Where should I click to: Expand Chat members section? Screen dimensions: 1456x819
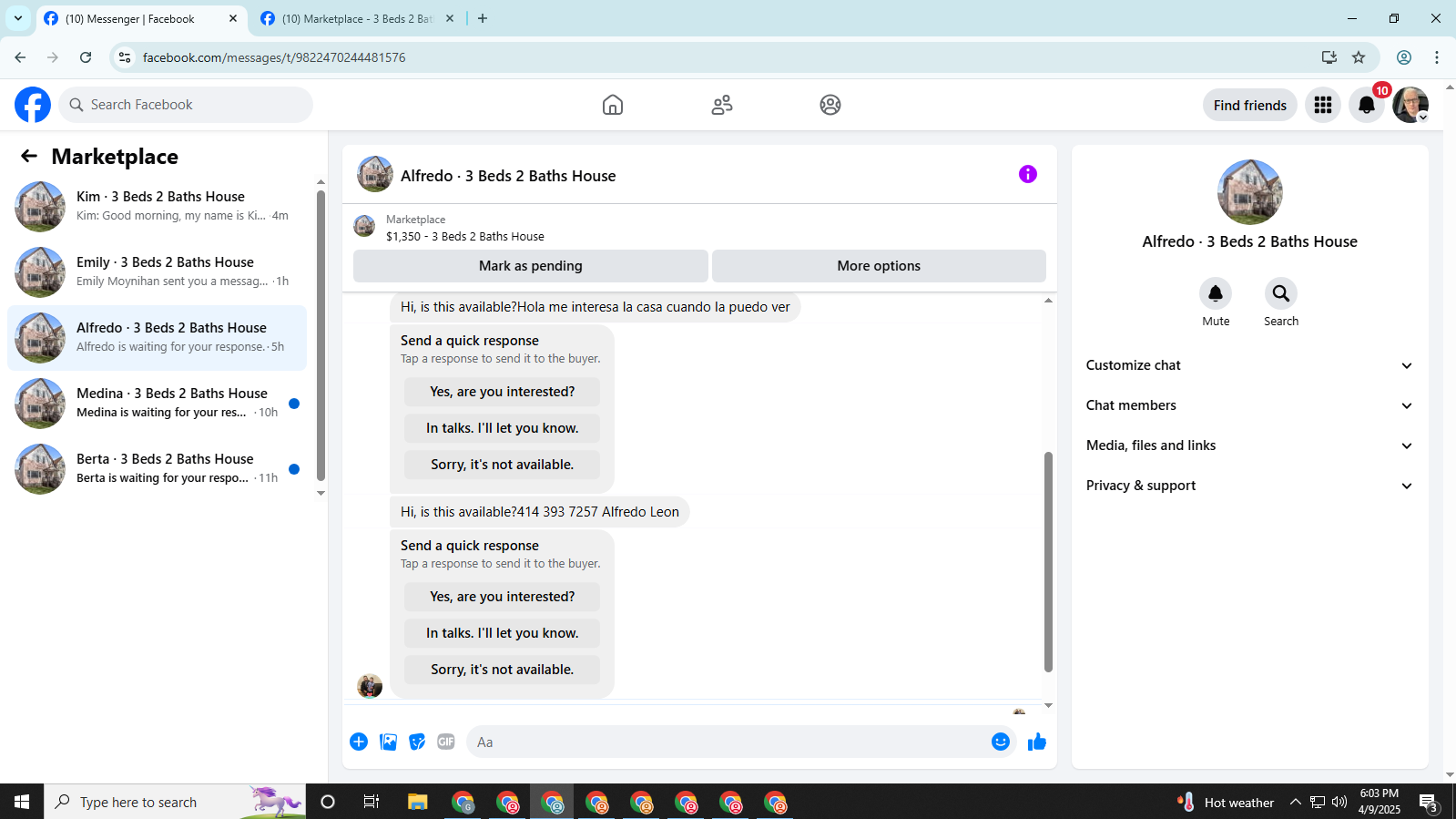[x=1249, y=405]
